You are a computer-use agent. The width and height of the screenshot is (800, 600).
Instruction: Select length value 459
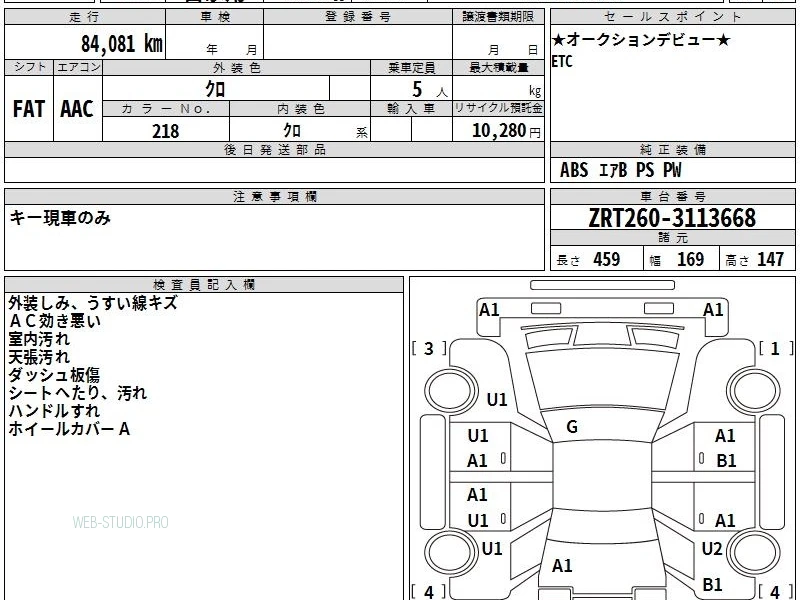(607, 259)
